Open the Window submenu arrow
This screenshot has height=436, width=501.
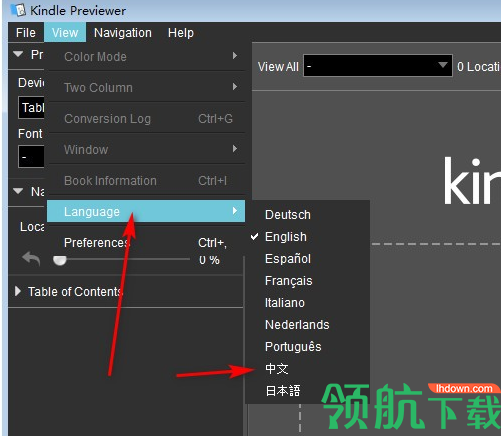tap(235, 149)
